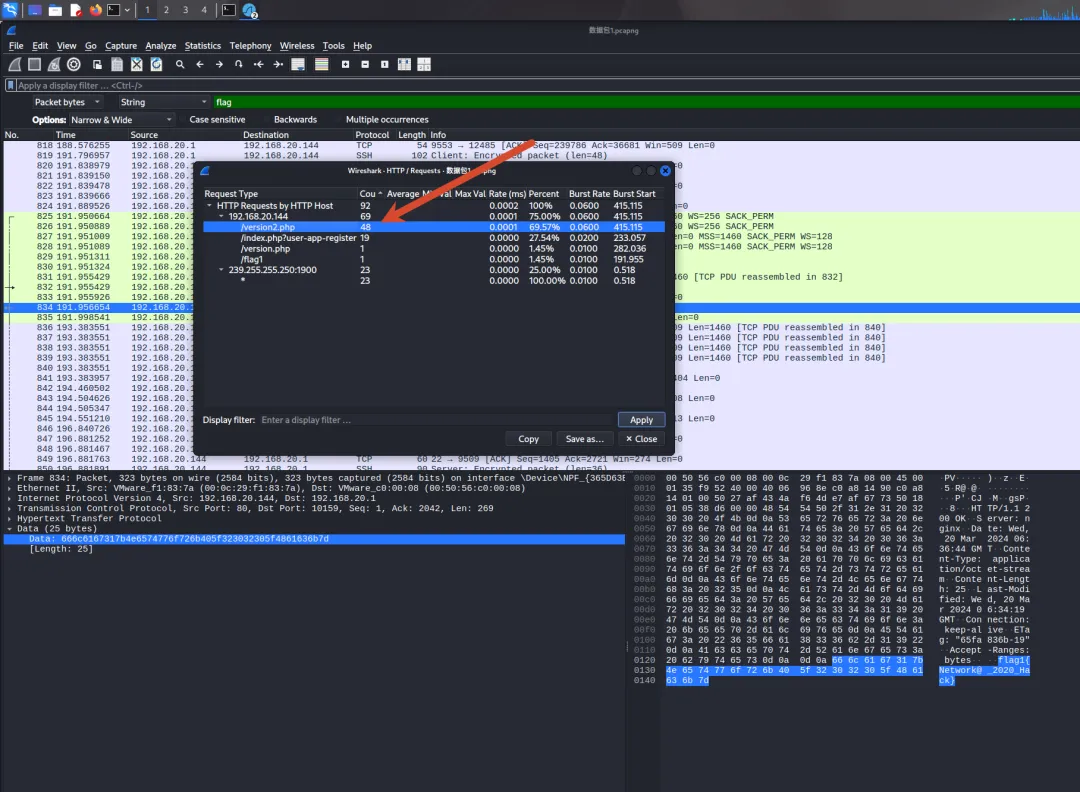Open Kali applications menu dragon icon

(x=10, y=10)
